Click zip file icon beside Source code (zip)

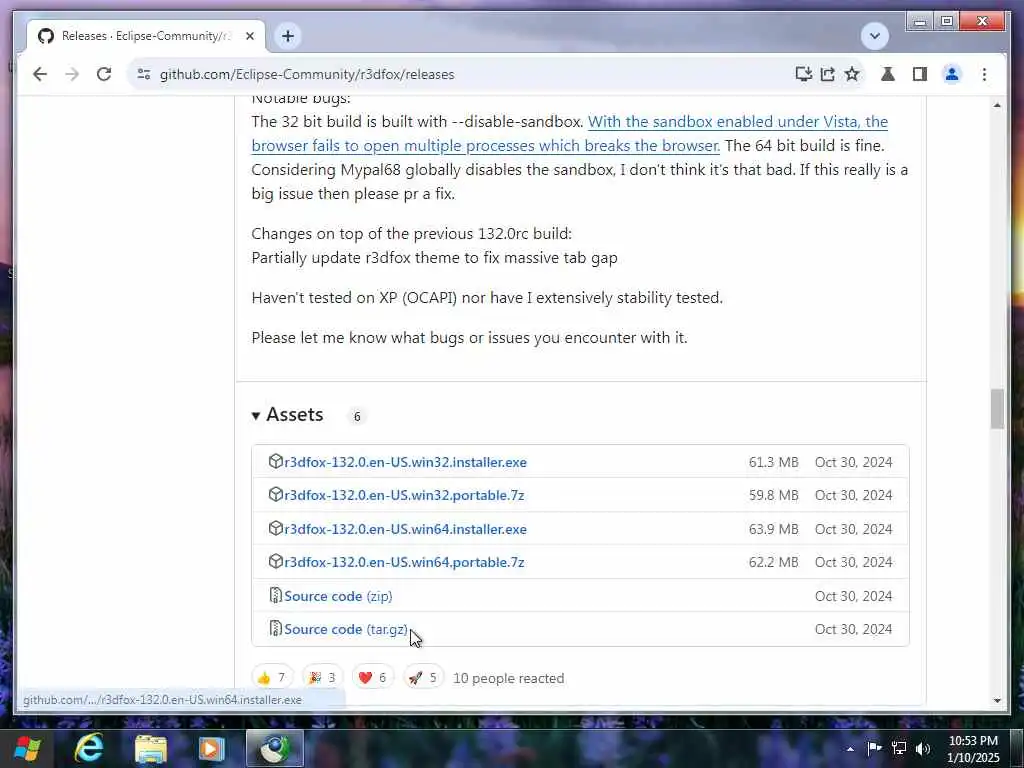pyautogui.click(x=276, y=596)
